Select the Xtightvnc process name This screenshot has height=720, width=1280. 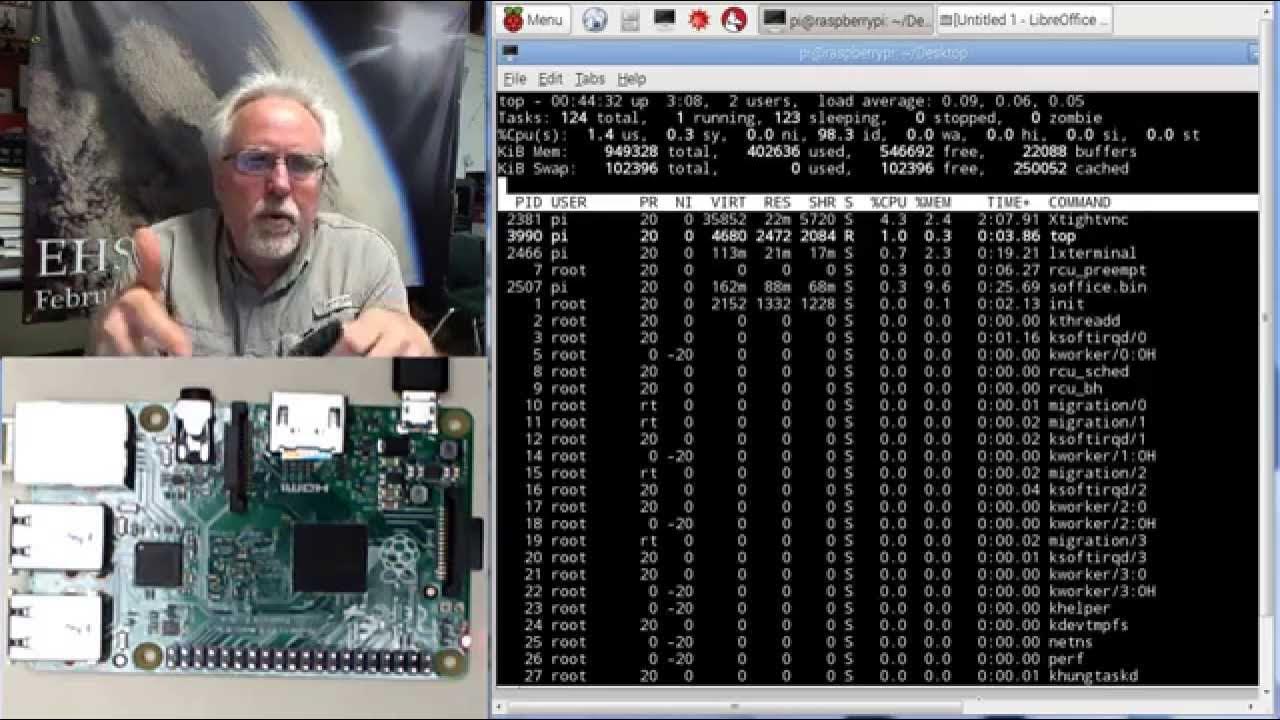point(1088,219)
